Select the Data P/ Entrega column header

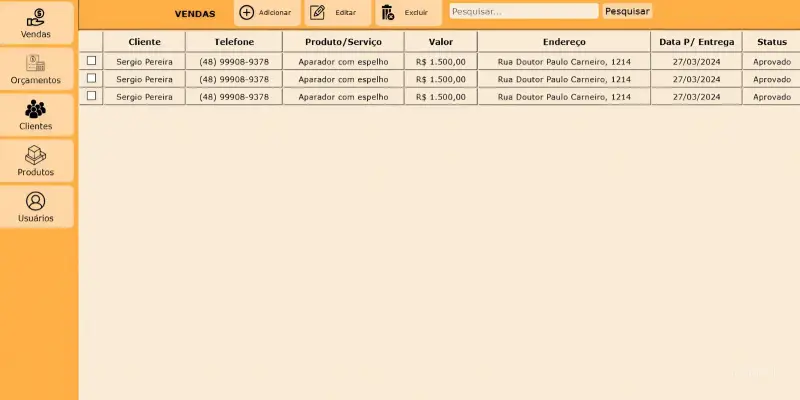696,42
